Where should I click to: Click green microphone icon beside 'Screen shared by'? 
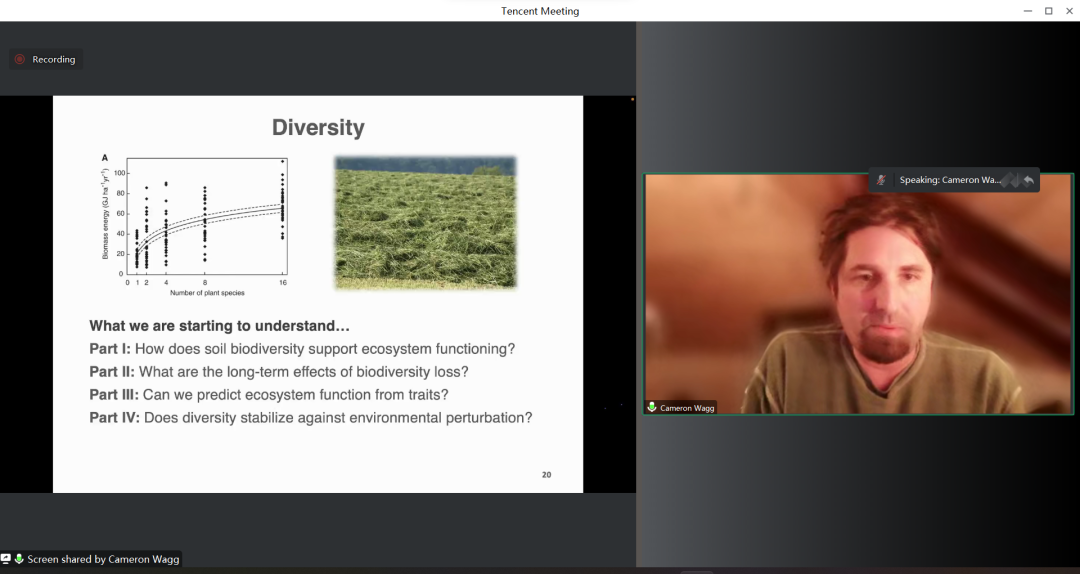click(19, 559)
